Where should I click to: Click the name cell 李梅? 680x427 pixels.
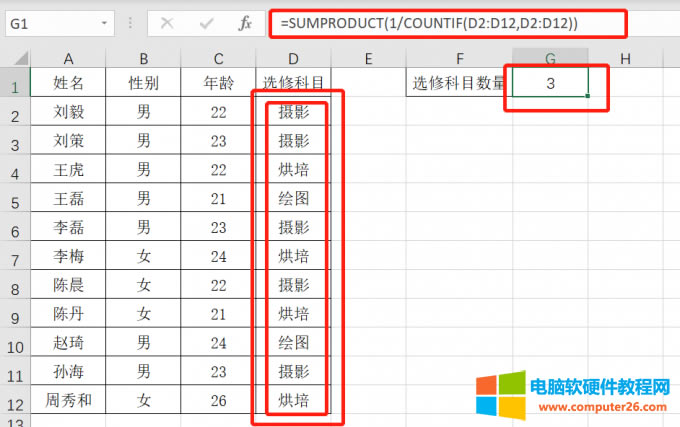click(68, 256)
